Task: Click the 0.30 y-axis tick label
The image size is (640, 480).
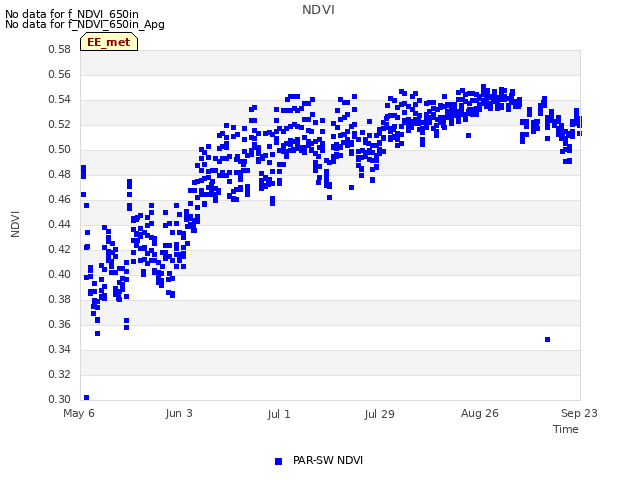Action: click(60, 399)
